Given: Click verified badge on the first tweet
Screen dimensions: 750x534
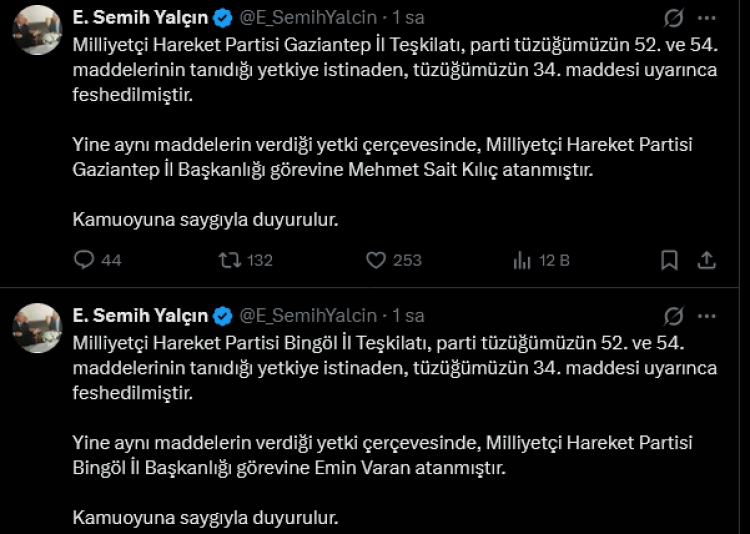Looking at the screenshot, I should coord(223,19).
